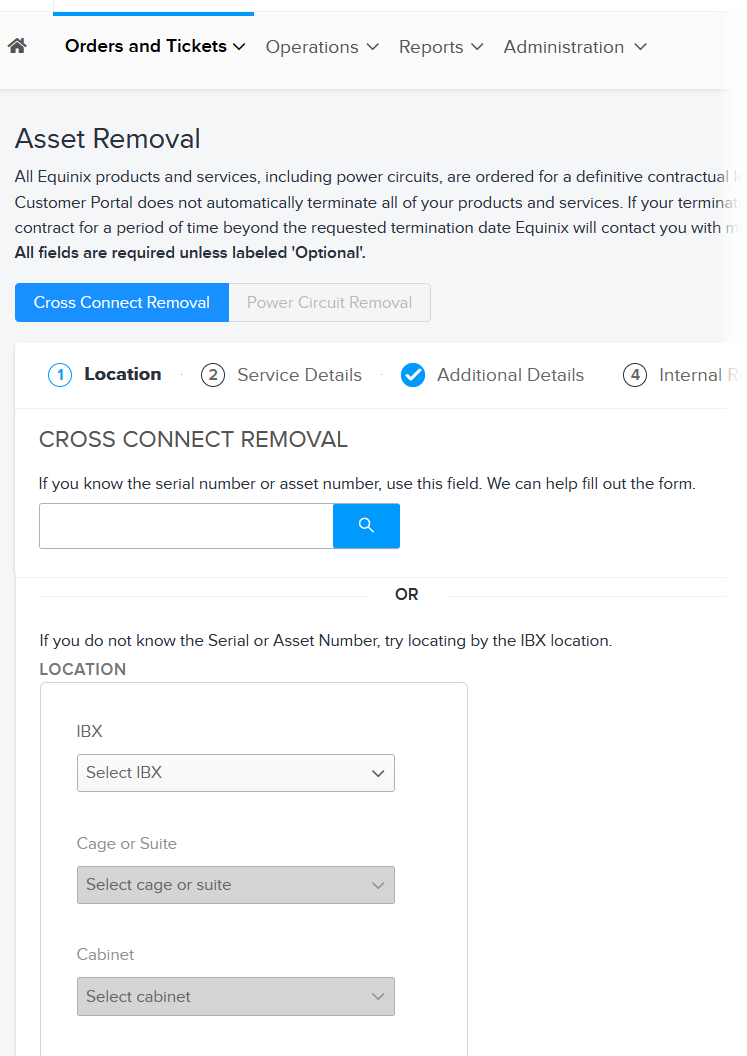
Task: Open the Reports menu
Action: point(441,47)
